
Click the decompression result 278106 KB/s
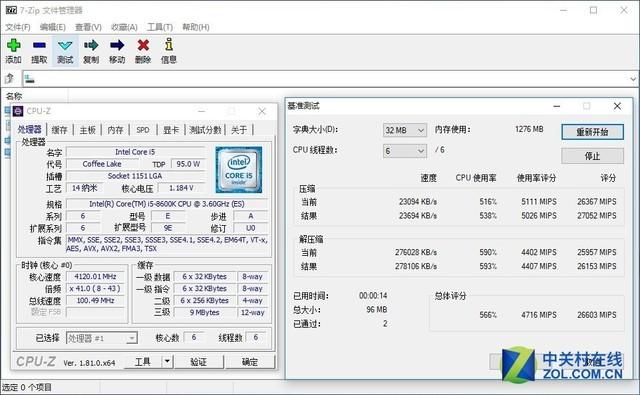tap(416, 266)
